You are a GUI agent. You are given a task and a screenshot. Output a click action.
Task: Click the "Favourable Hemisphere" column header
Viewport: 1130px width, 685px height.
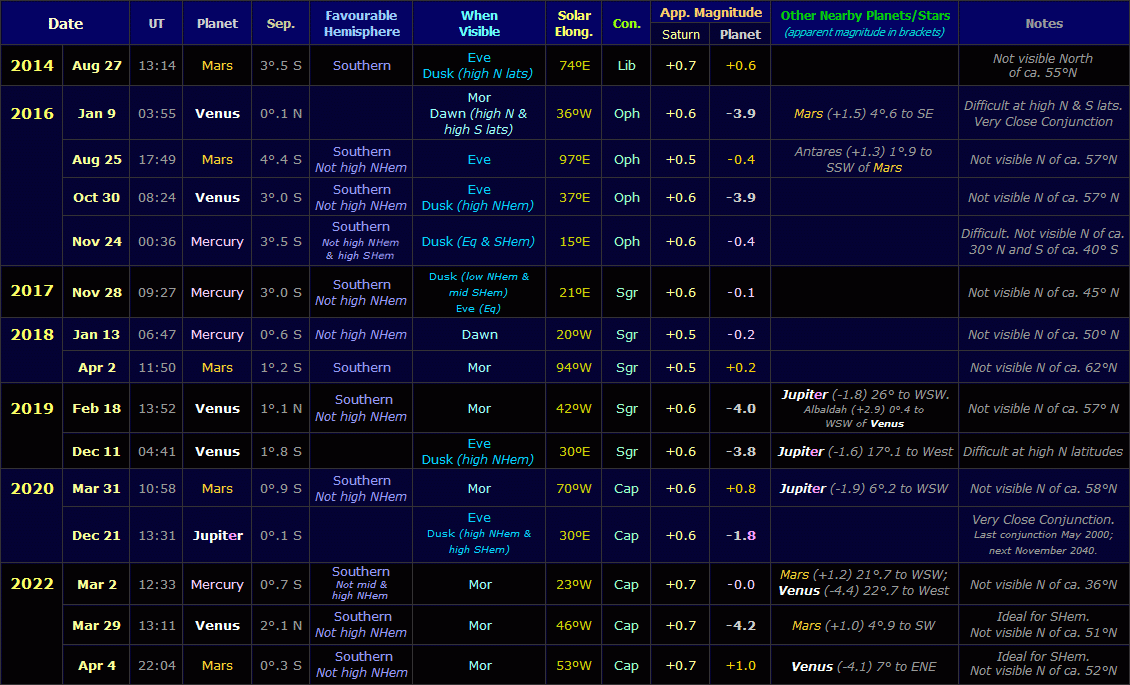[361, 23]
